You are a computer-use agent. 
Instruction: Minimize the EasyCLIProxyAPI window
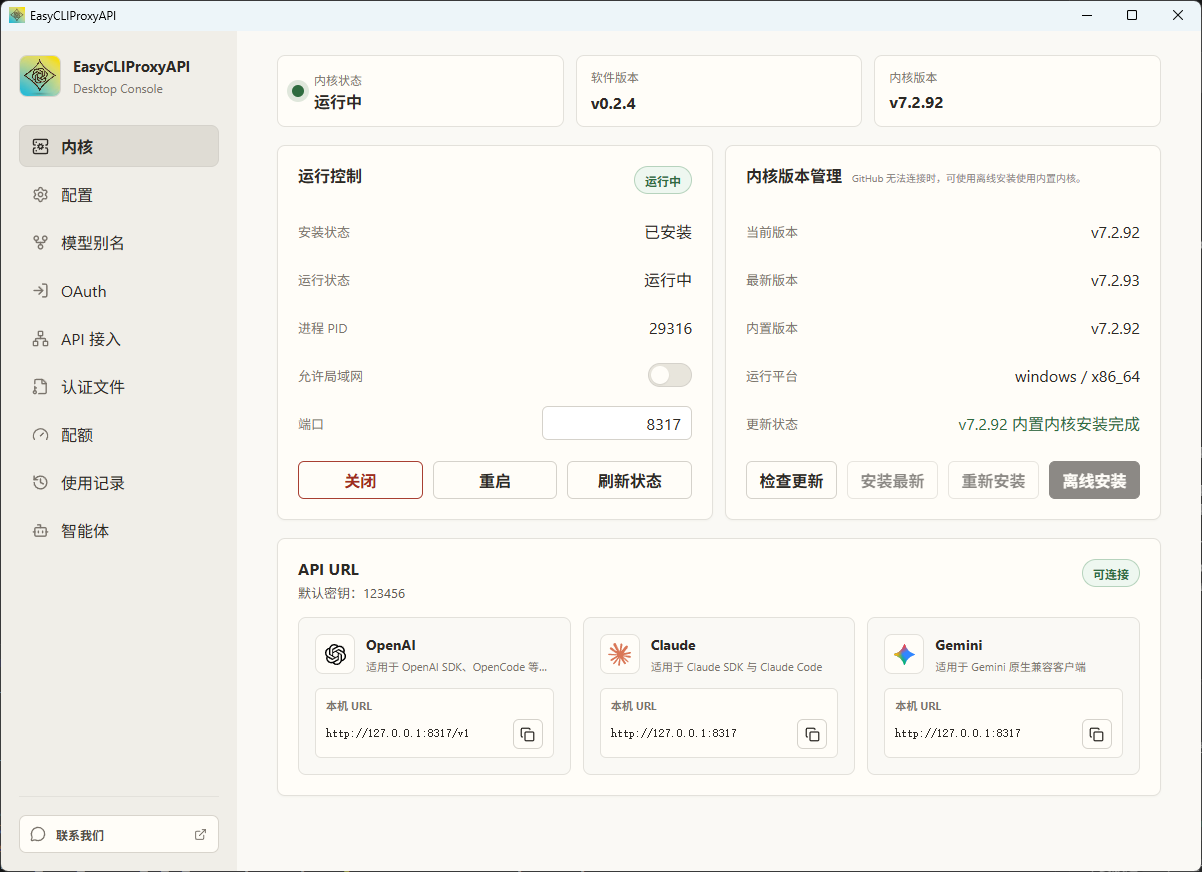pyautogui.click(x=1087, y=15)
